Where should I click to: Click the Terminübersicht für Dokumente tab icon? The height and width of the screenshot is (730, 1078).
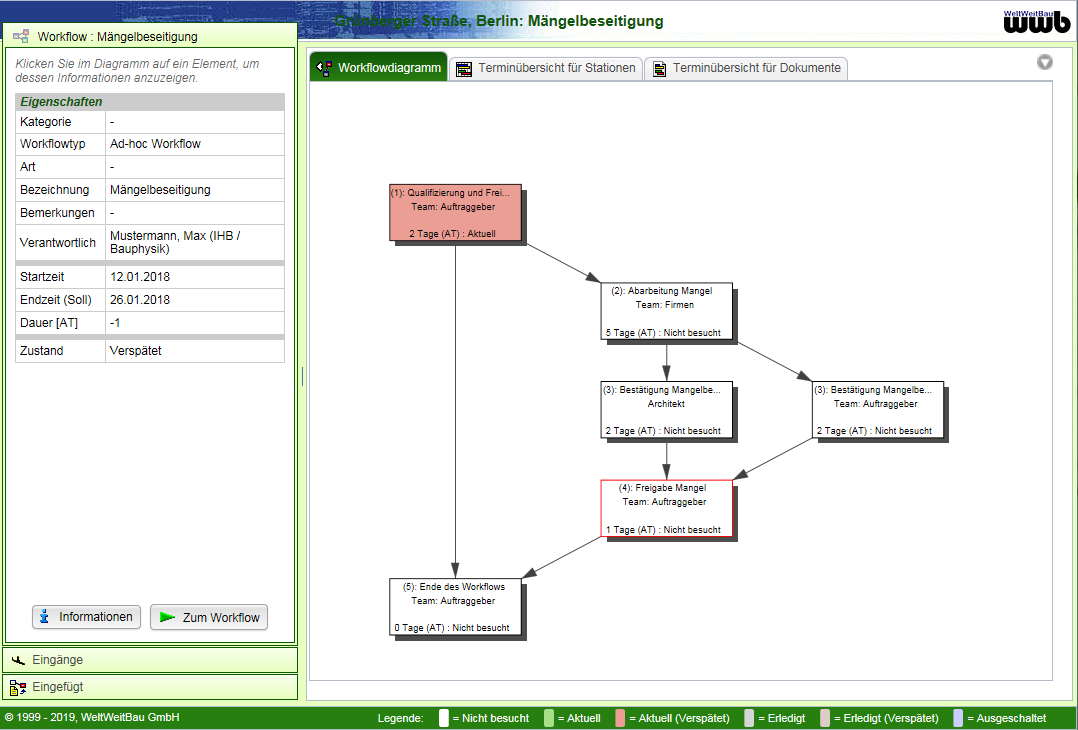[659, 69]
